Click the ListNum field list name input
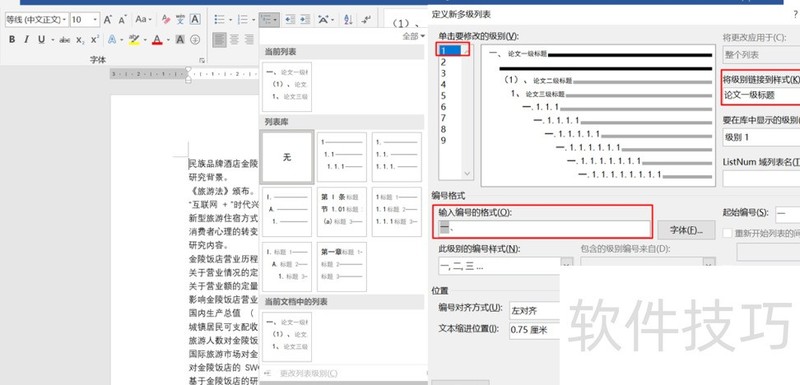The width and height of the screenshot is (800, 385). click(761, 179)
